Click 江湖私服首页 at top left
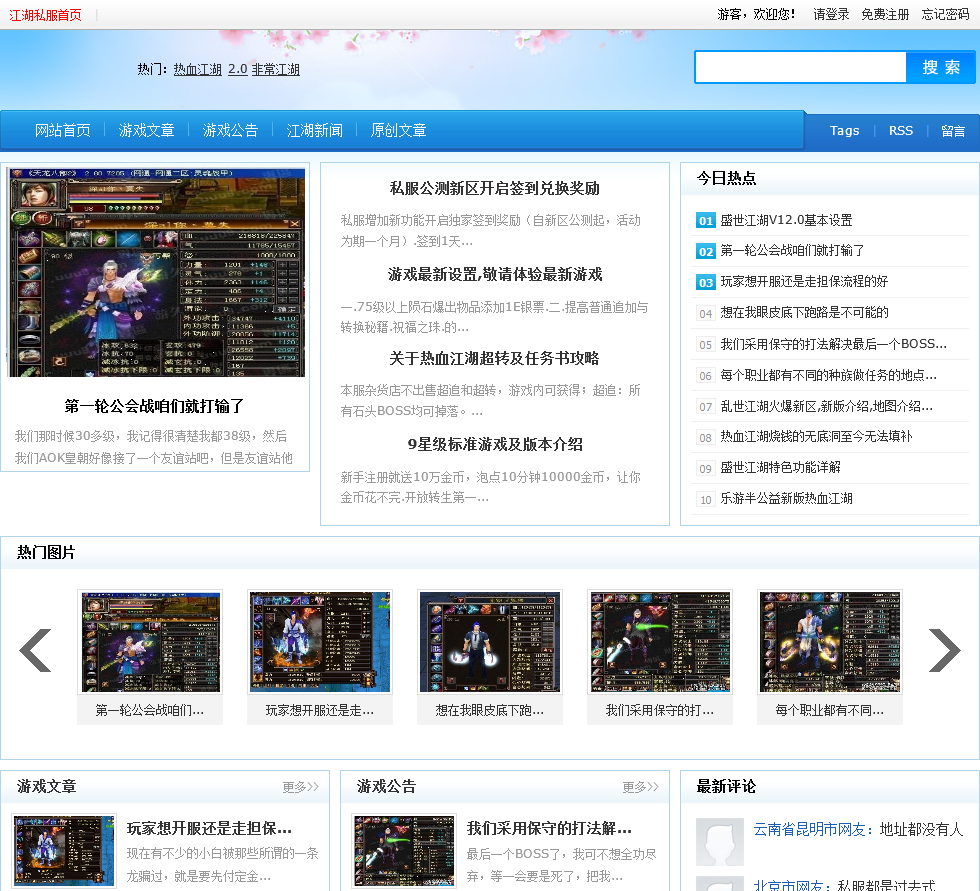The height and width of the screenshot is (891, 980). (x=45, y=15)
